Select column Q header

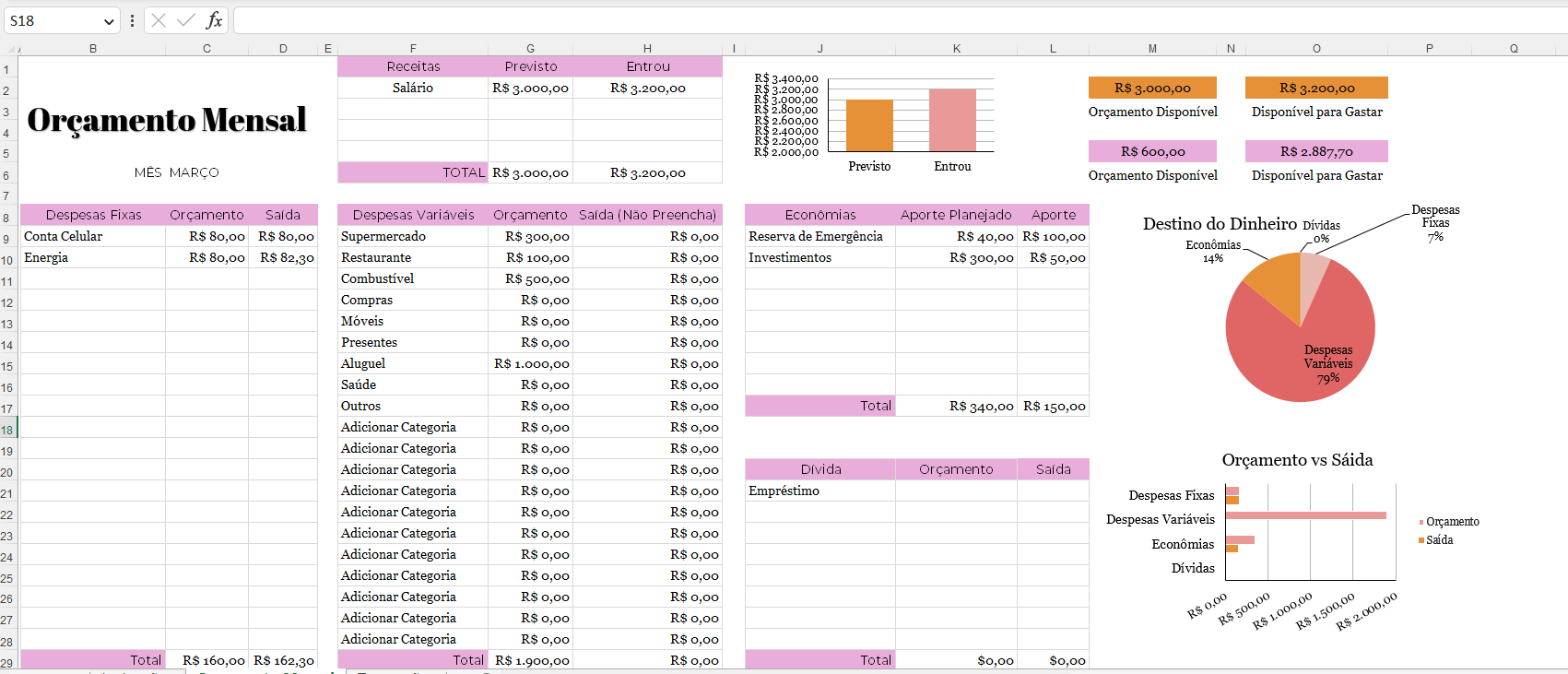coord(1514,49)
